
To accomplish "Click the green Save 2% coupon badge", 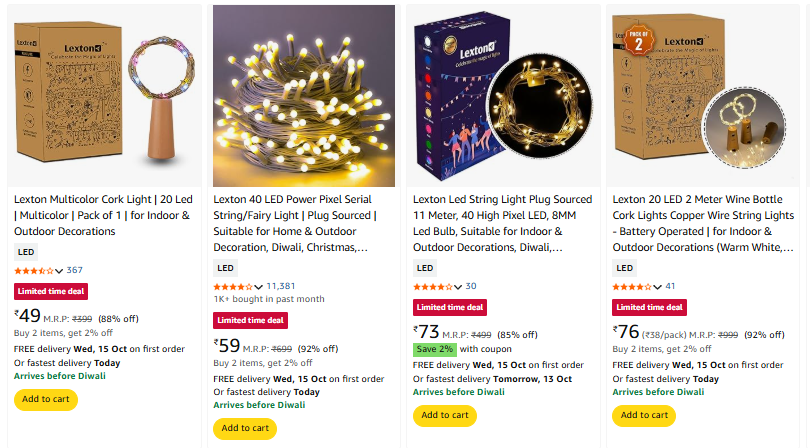I will pyautogui.click(x=435, y=349).
